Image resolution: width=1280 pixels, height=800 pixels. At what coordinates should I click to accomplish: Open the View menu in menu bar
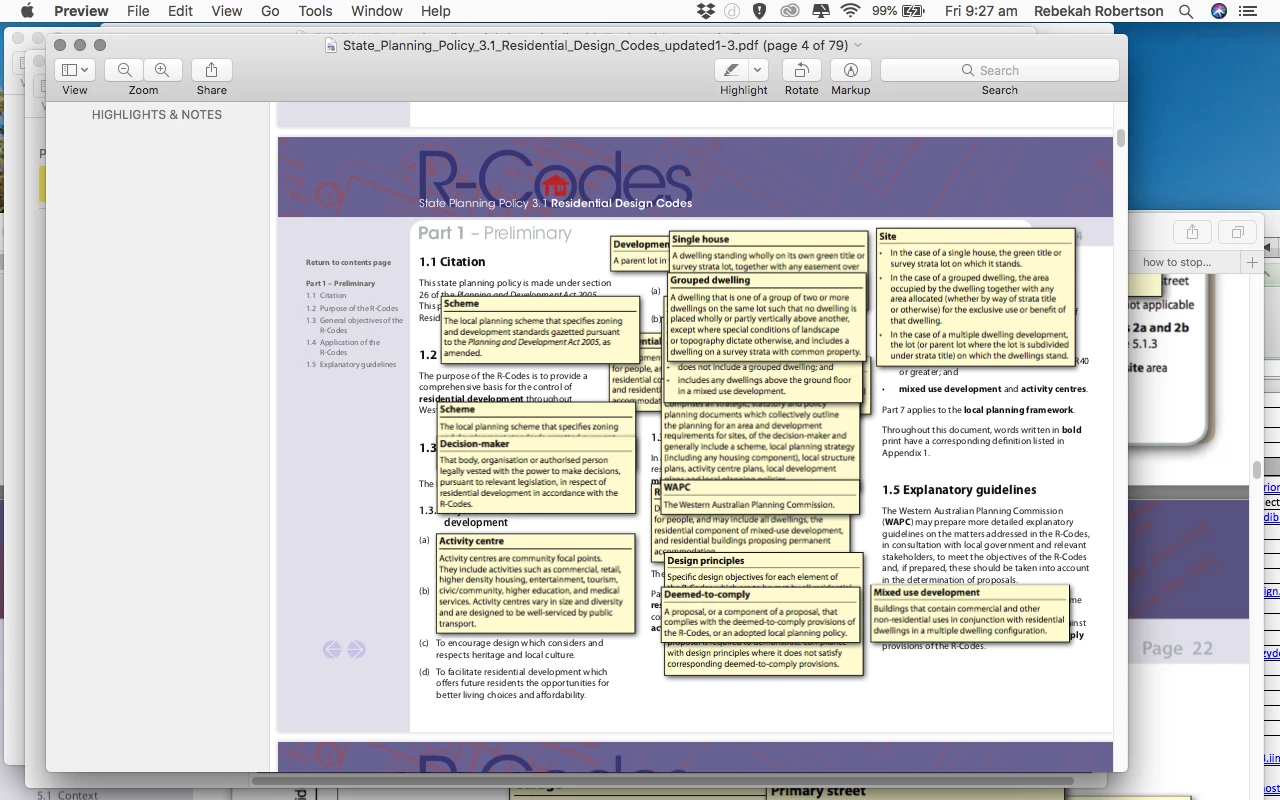click(x=227, y=11)
